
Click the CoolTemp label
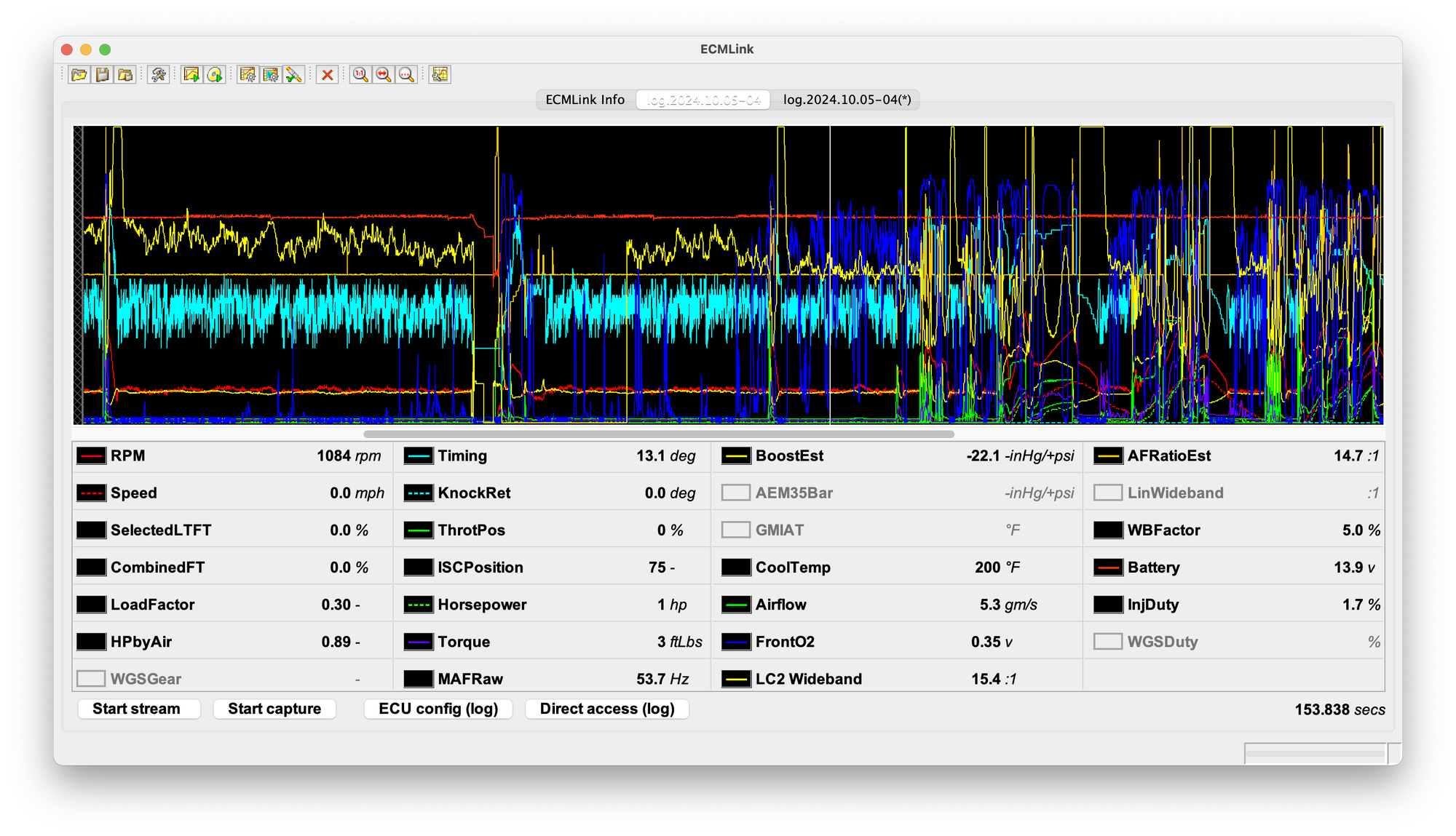click(x=793, y=568)
